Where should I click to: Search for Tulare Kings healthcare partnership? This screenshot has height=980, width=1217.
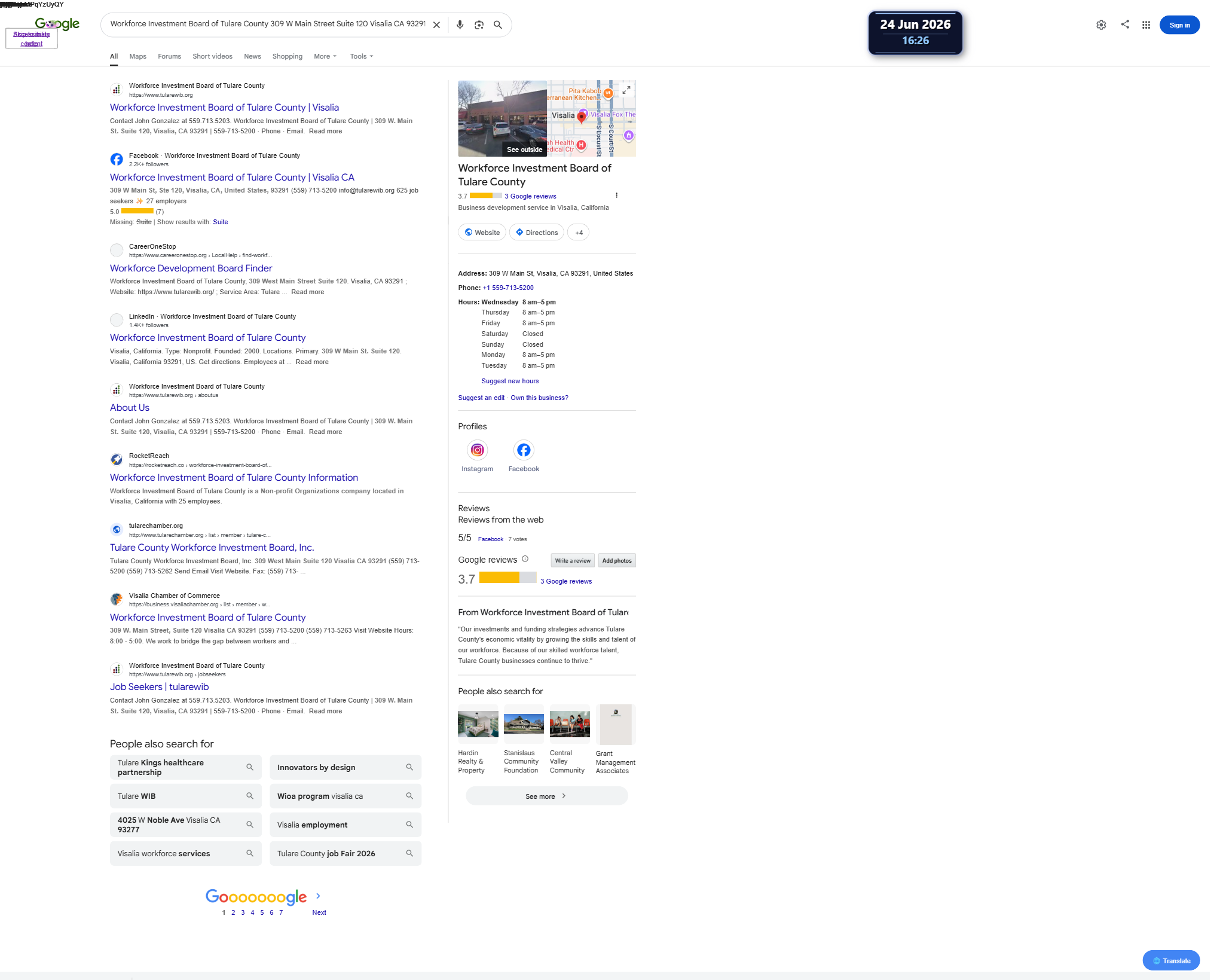pos(186,768)
